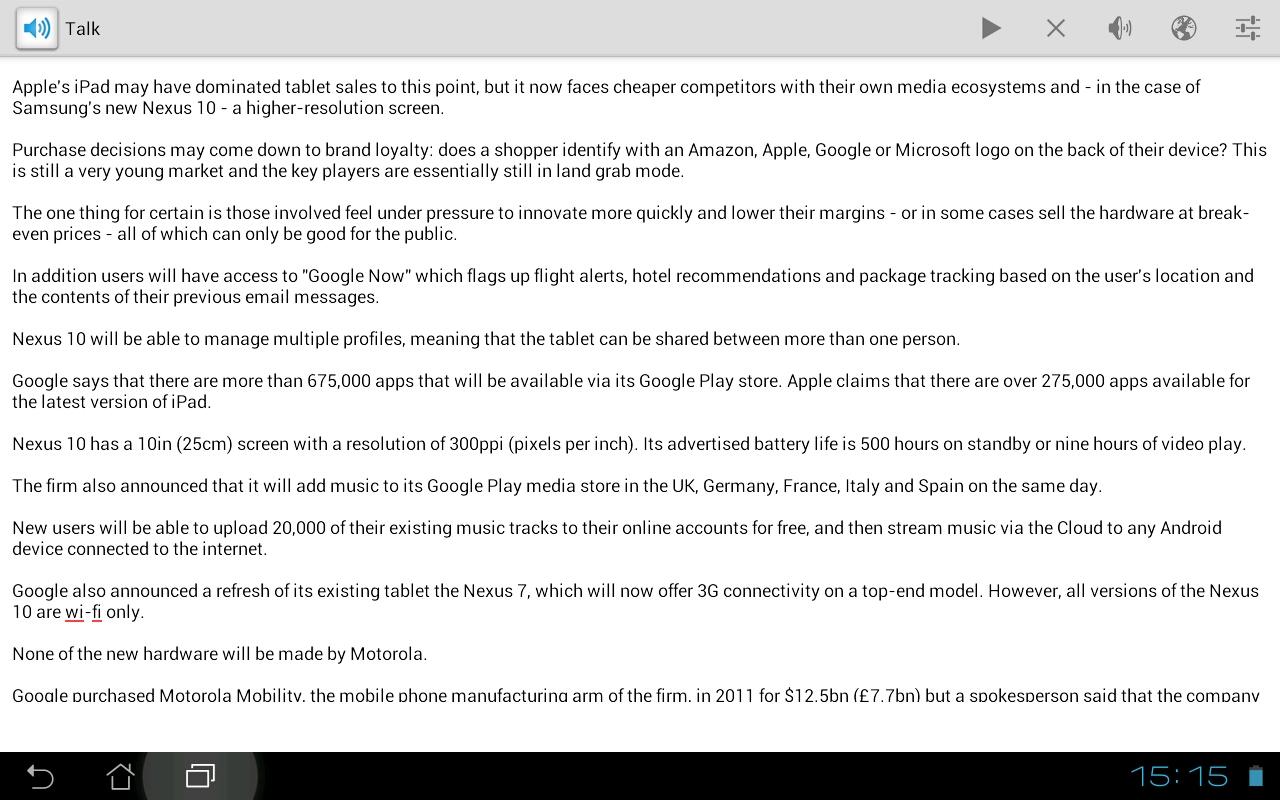Screen dimensions: 1280x800
Task: Place cursor in paragraph starting "Apple's iPad may"
Action: click(606, 97)
